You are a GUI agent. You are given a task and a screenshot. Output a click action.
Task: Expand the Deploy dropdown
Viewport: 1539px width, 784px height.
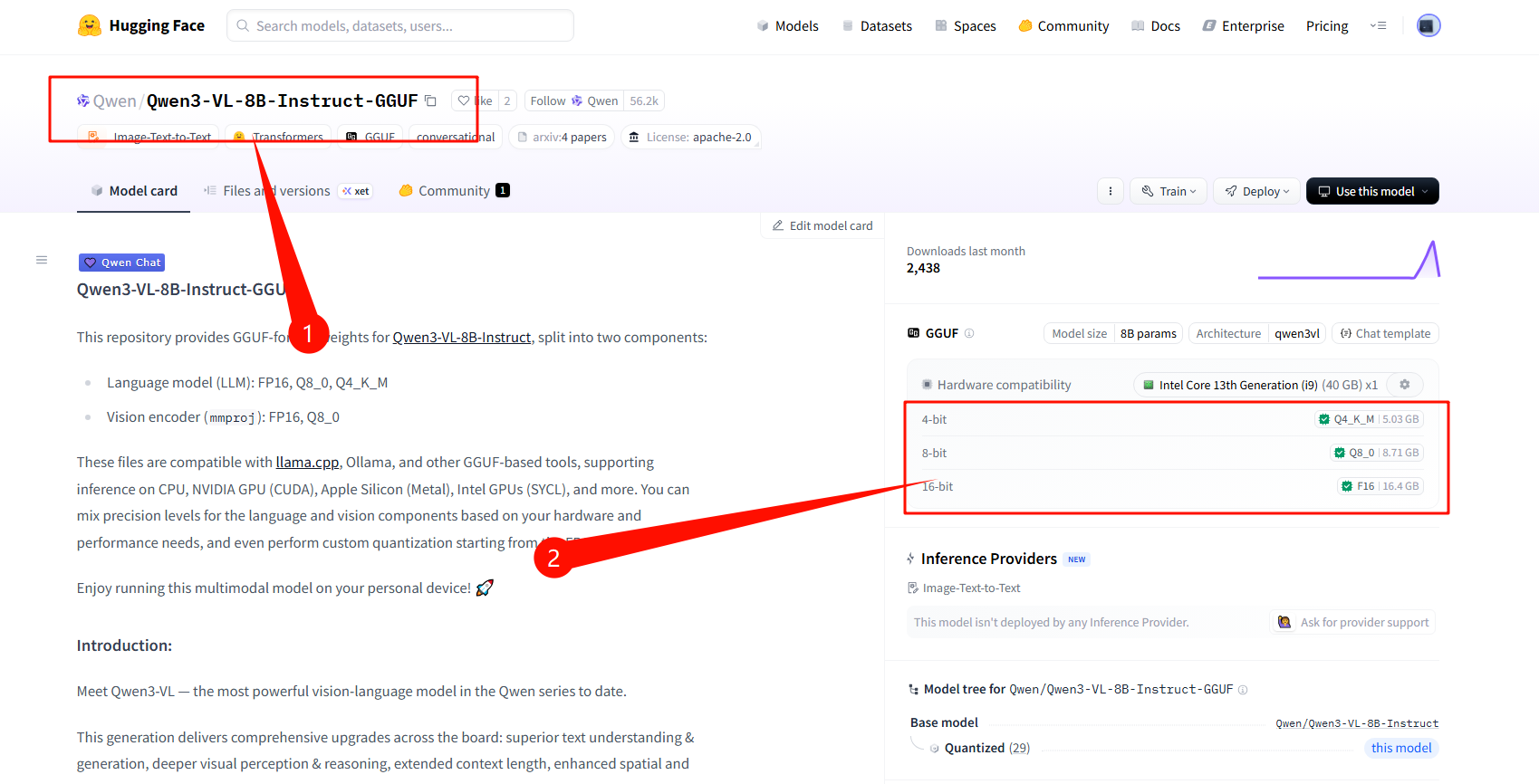[1256, 191]
